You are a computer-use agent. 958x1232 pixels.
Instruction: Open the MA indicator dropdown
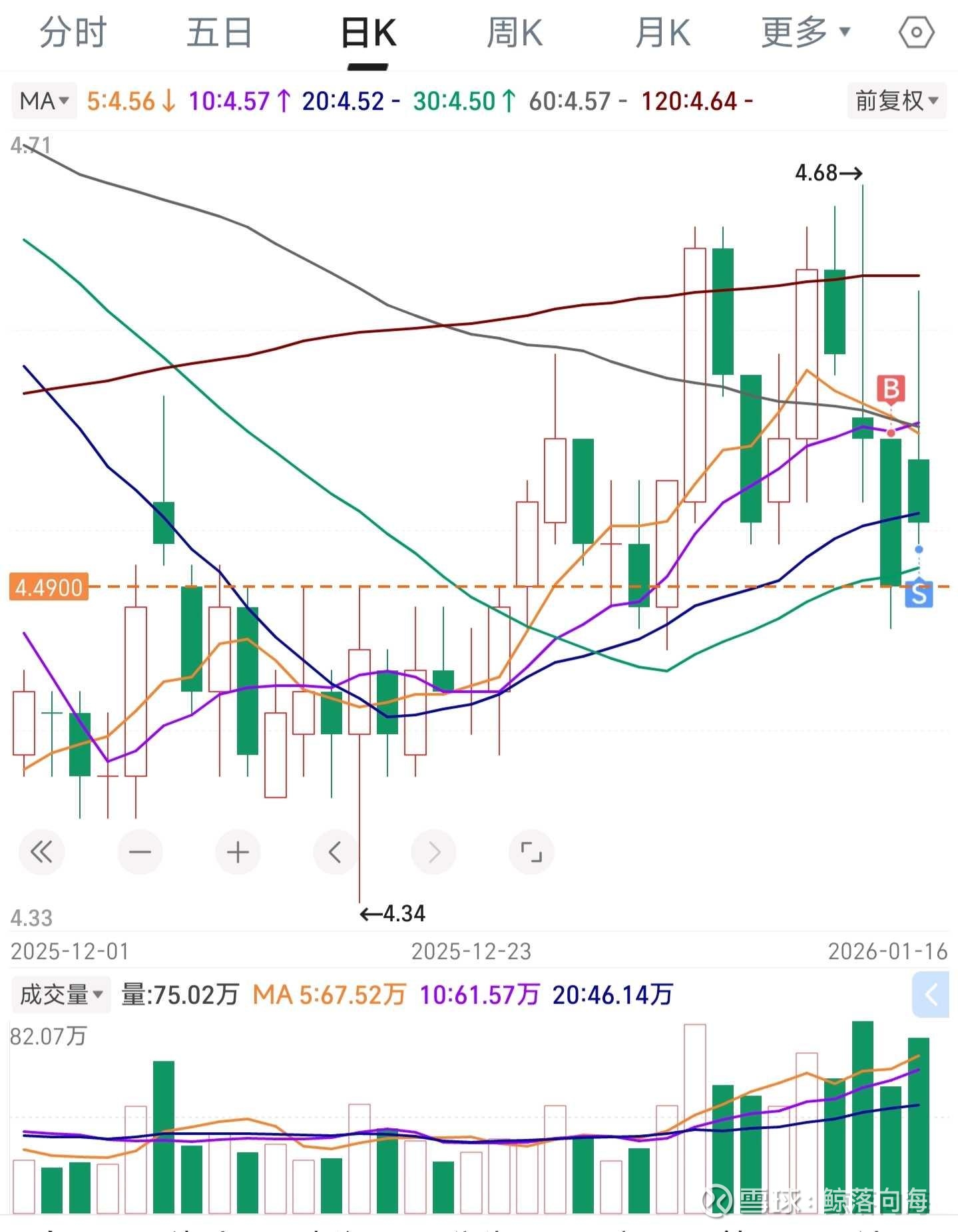click(44, 101)
